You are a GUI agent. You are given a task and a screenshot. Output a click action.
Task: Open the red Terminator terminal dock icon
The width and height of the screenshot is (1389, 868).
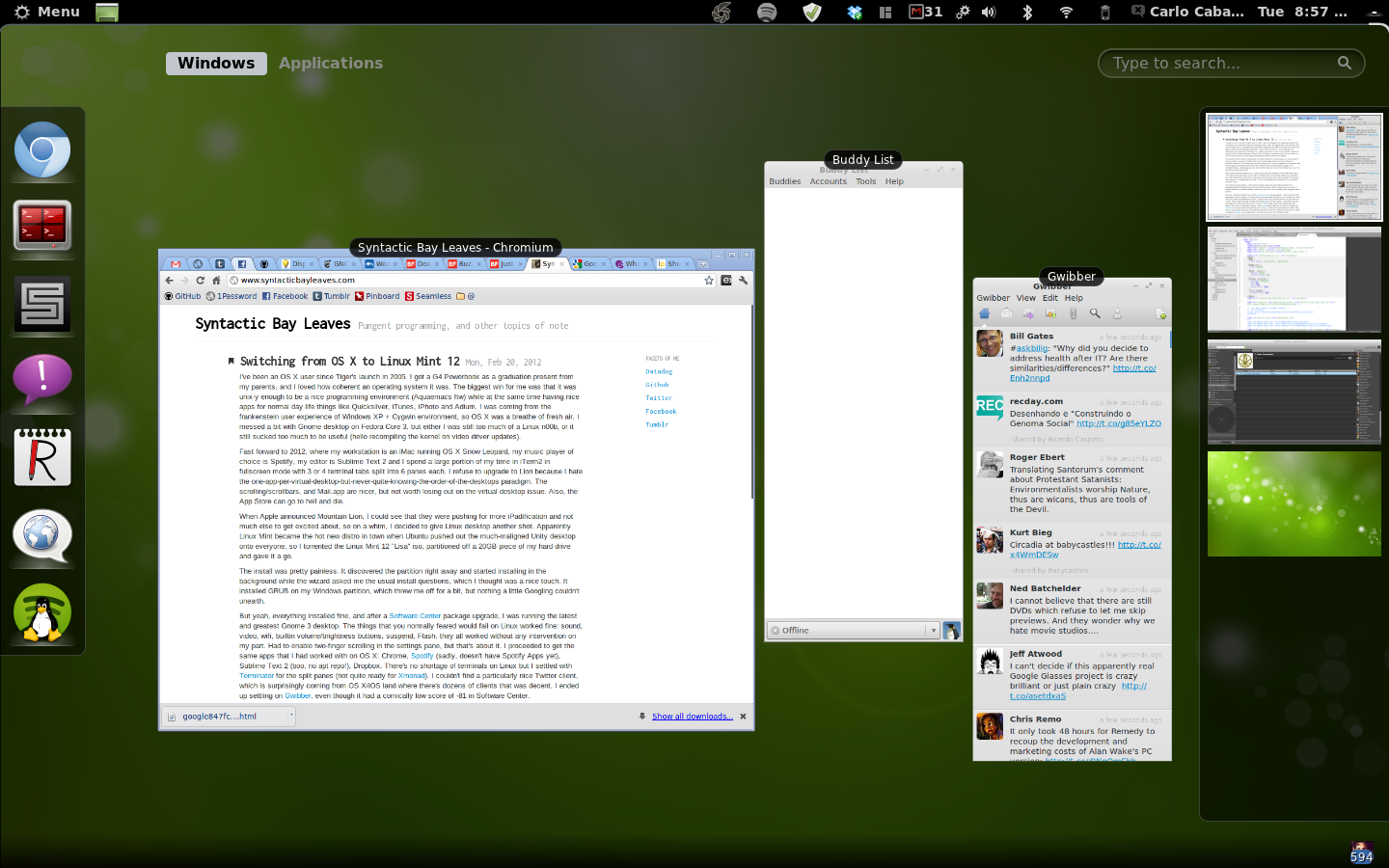(x=42, y=225)
